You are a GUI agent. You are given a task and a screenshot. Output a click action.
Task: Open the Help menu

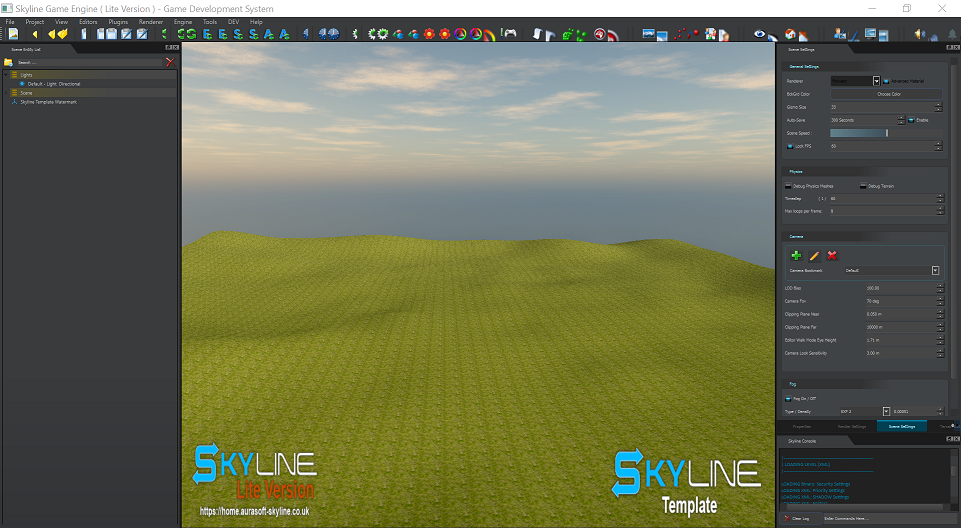[256, 22]
